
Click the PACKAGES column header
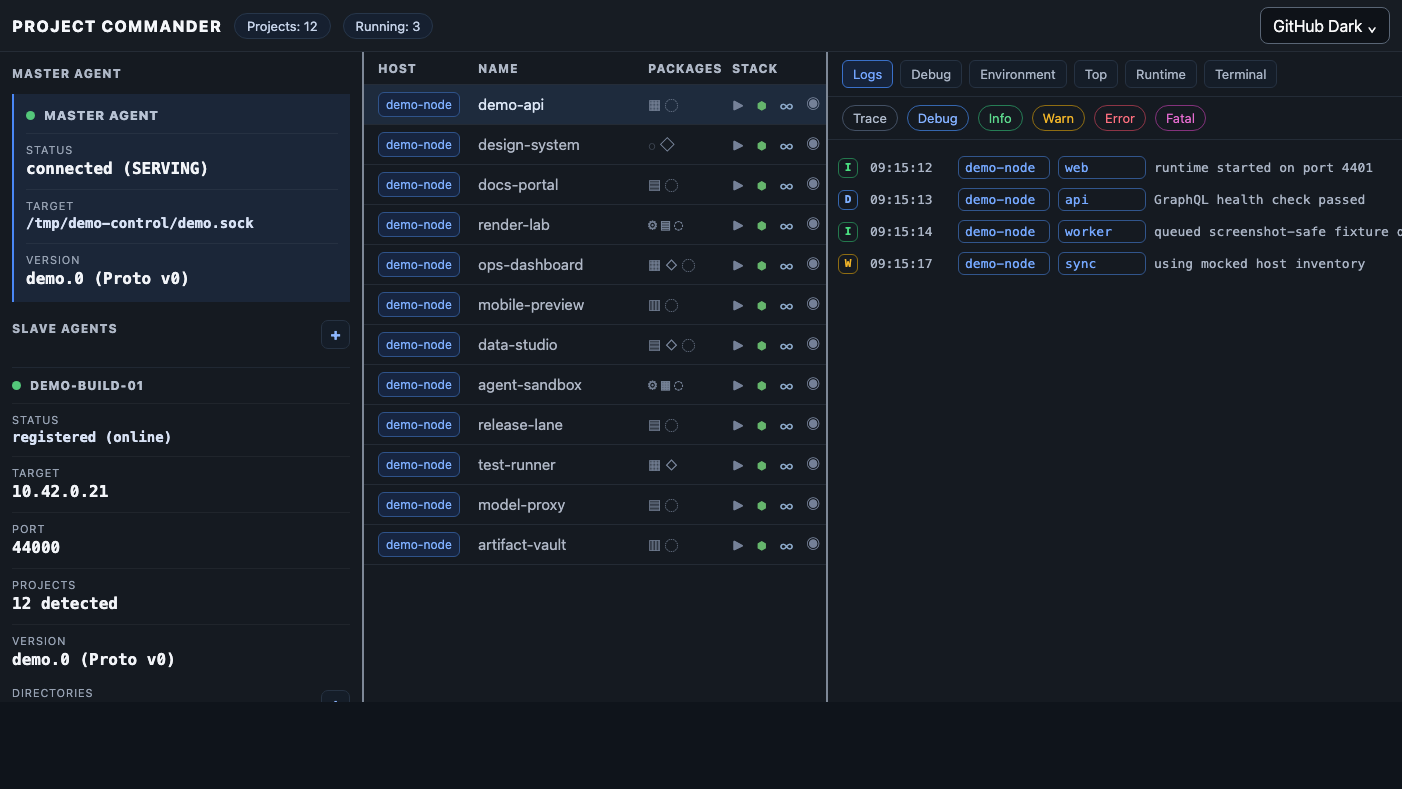click(x=685, y=69)
